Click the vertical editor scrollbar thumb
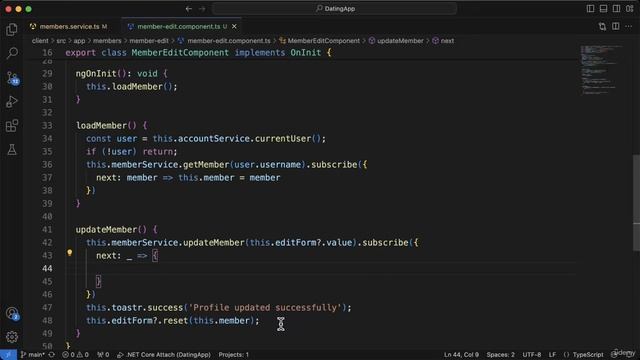The height and width of the screenshot is (360, 640). 636,203
